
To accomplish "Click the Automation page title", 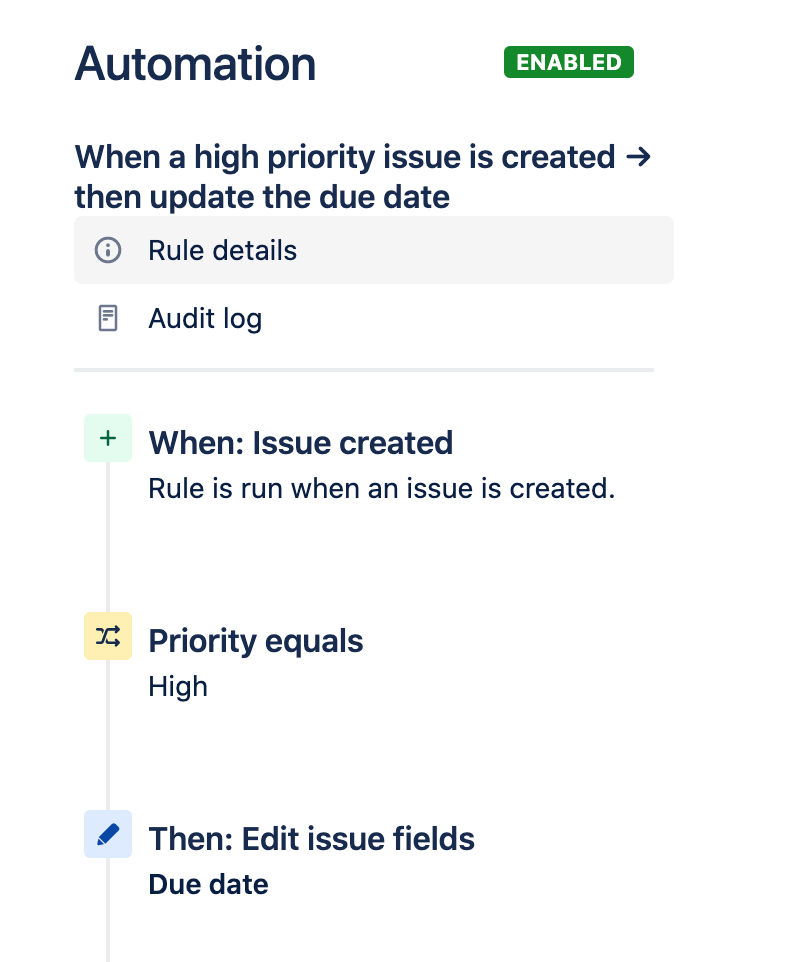I will coord(195,64).
